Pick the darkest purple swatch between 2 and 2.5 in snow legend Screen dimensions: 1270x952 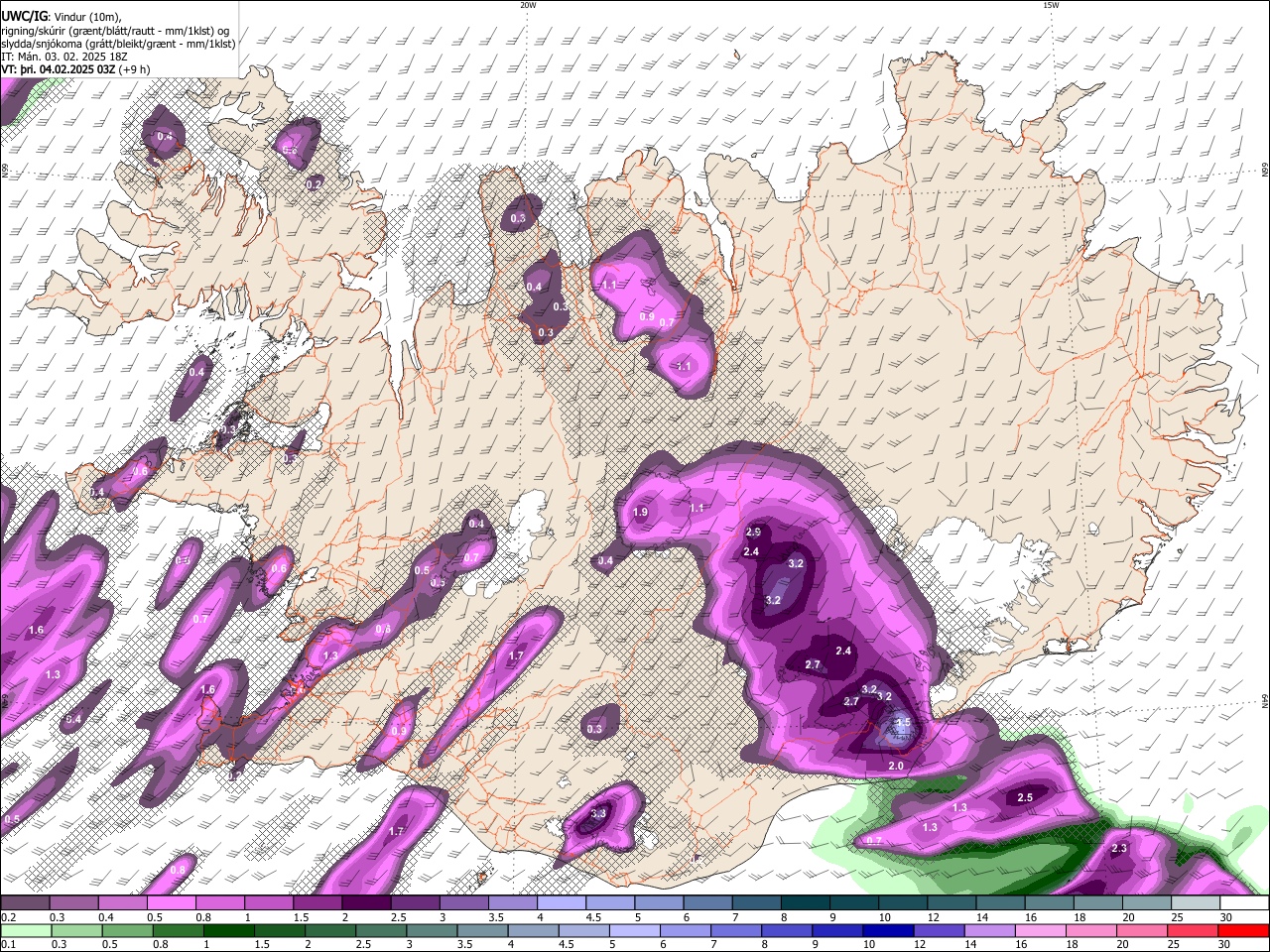367,902
